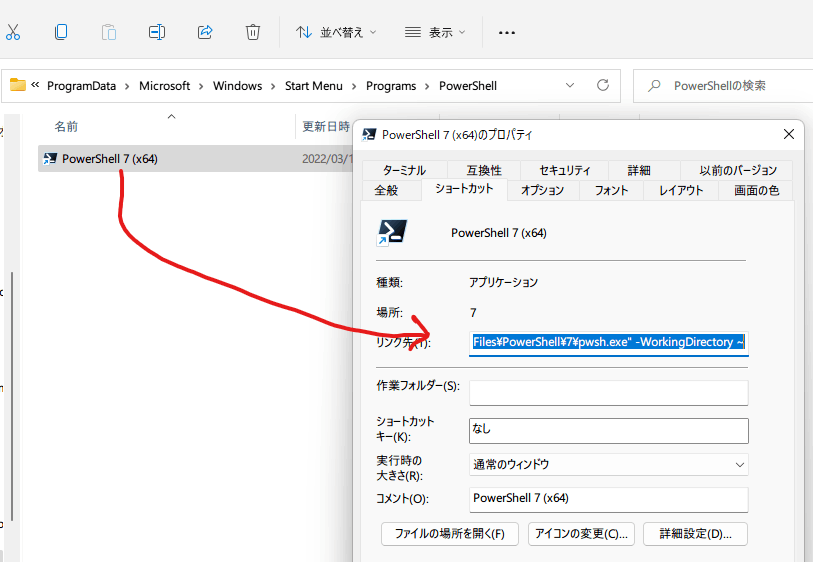Switch to the オプション tab

(x=542, y=190)
